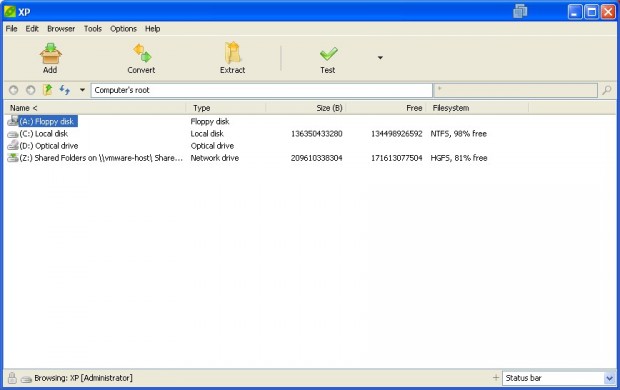Click the padlock icon in status bar
Viewport: 620px width, 390px height.
pos(12,378)
